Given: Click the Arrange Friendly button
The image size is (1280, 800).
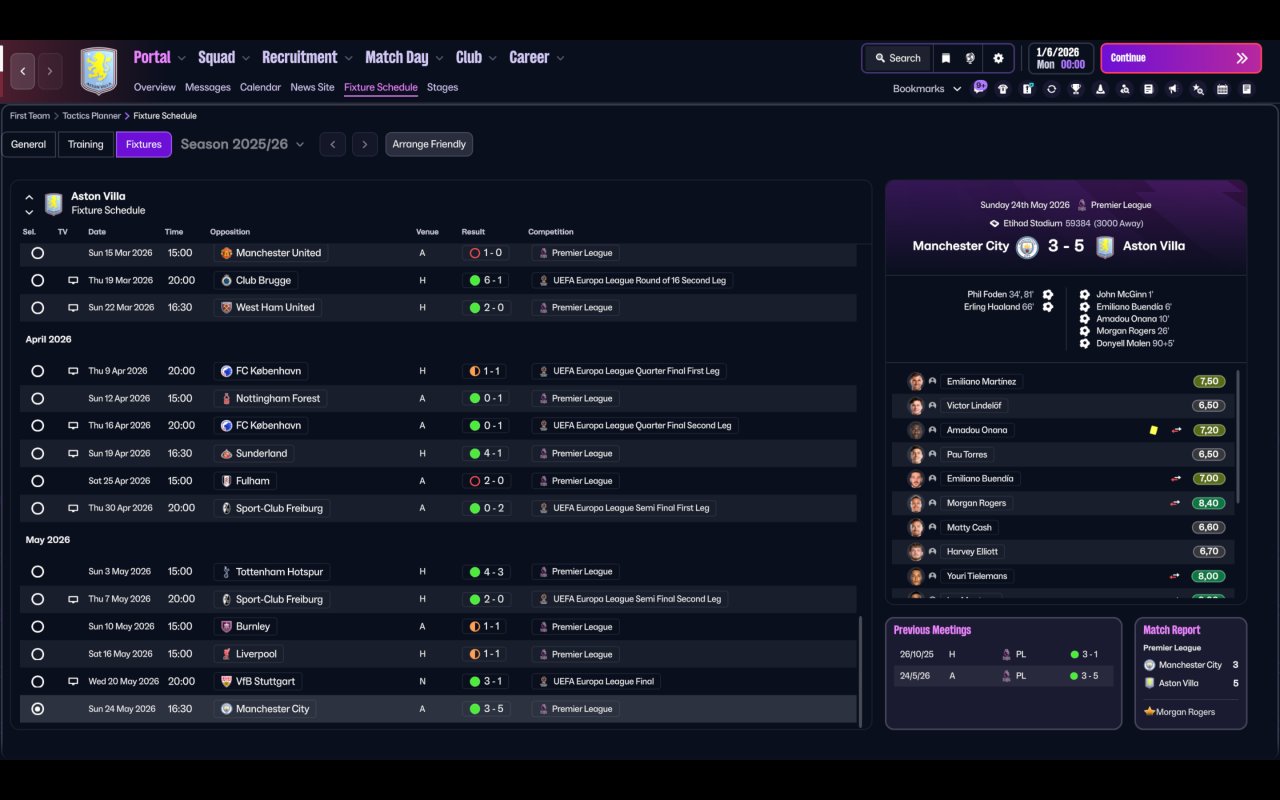Looking at the screenshot, I should 429,144.
